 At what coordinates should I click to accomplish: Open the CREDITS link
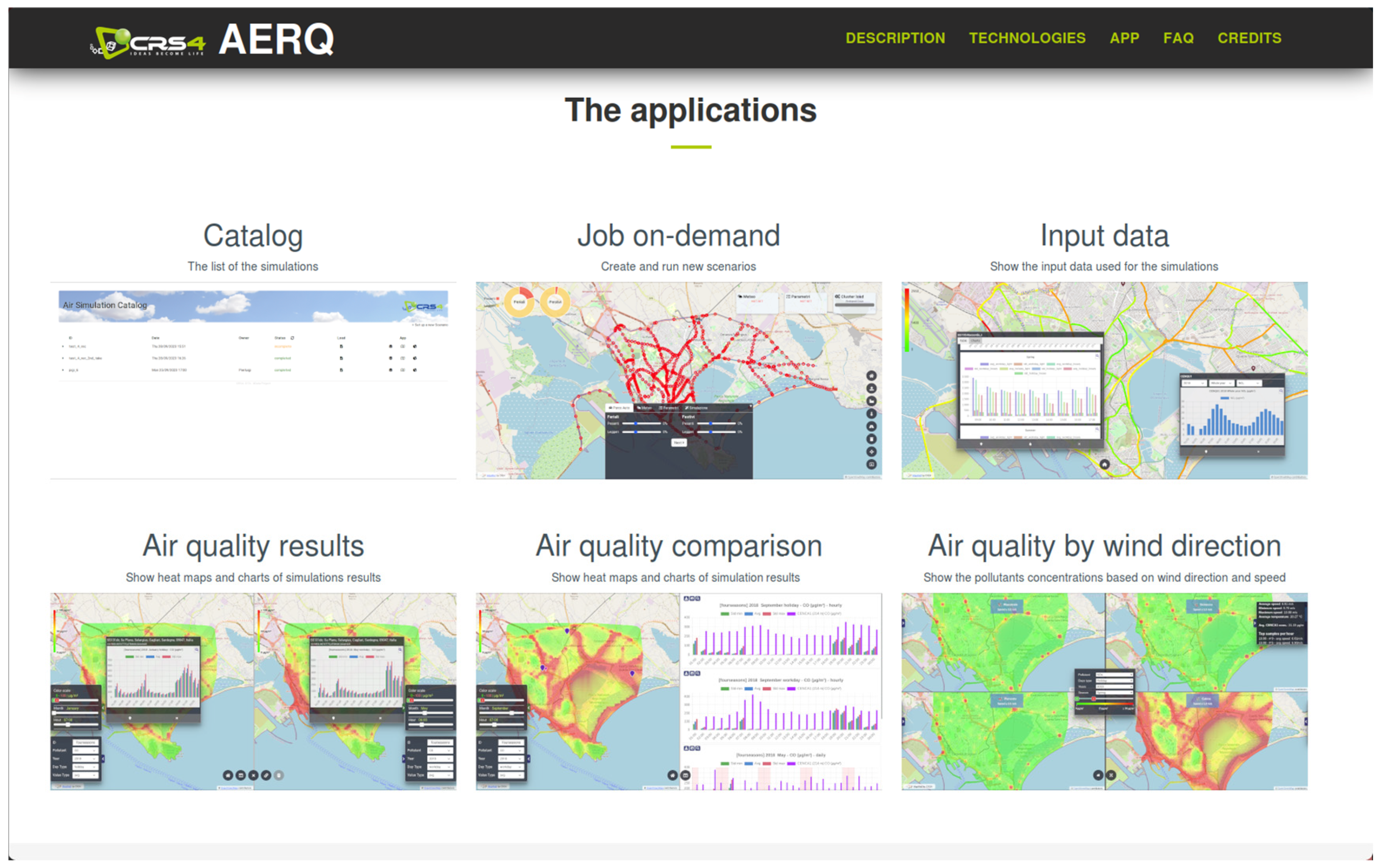coord(1249,38)
